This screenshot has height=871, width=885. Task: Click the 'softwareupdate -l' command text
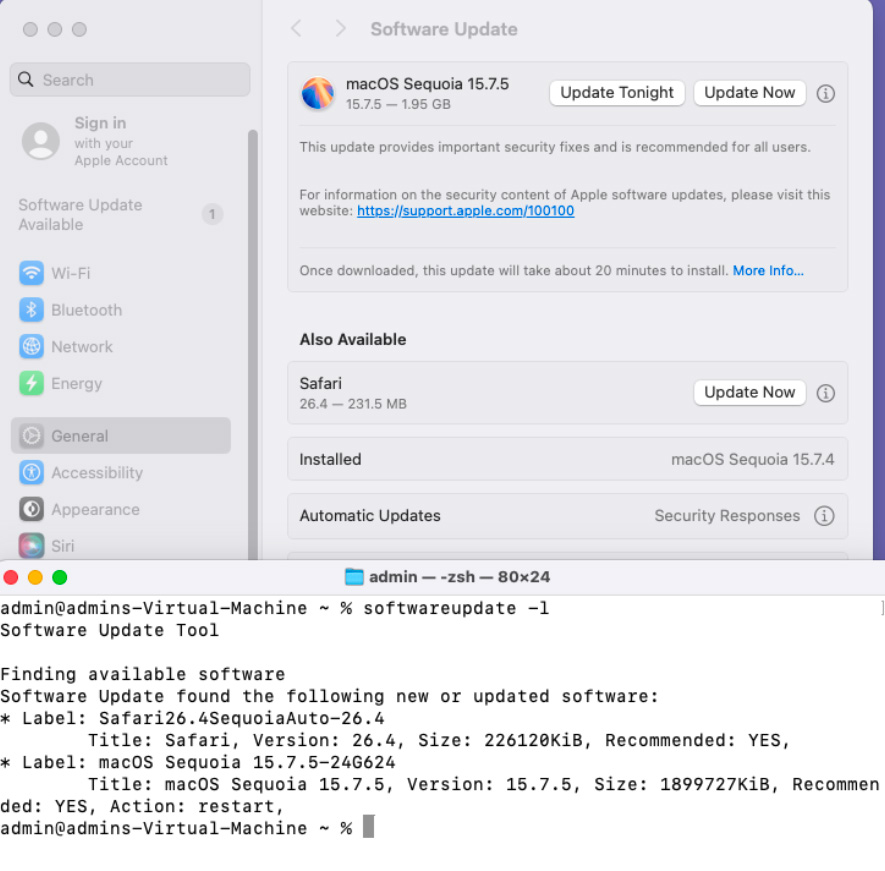click(456, 609)
